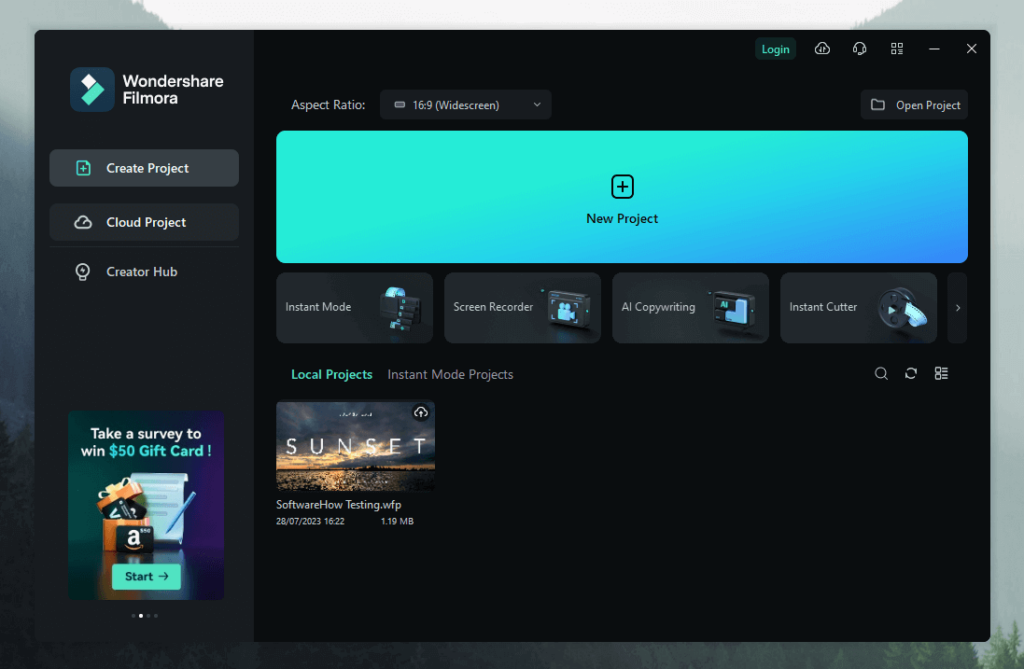Click the AI Copywriting illustration icon
This screenshot has width=1024, height=669.
click(x=732, y=309)
